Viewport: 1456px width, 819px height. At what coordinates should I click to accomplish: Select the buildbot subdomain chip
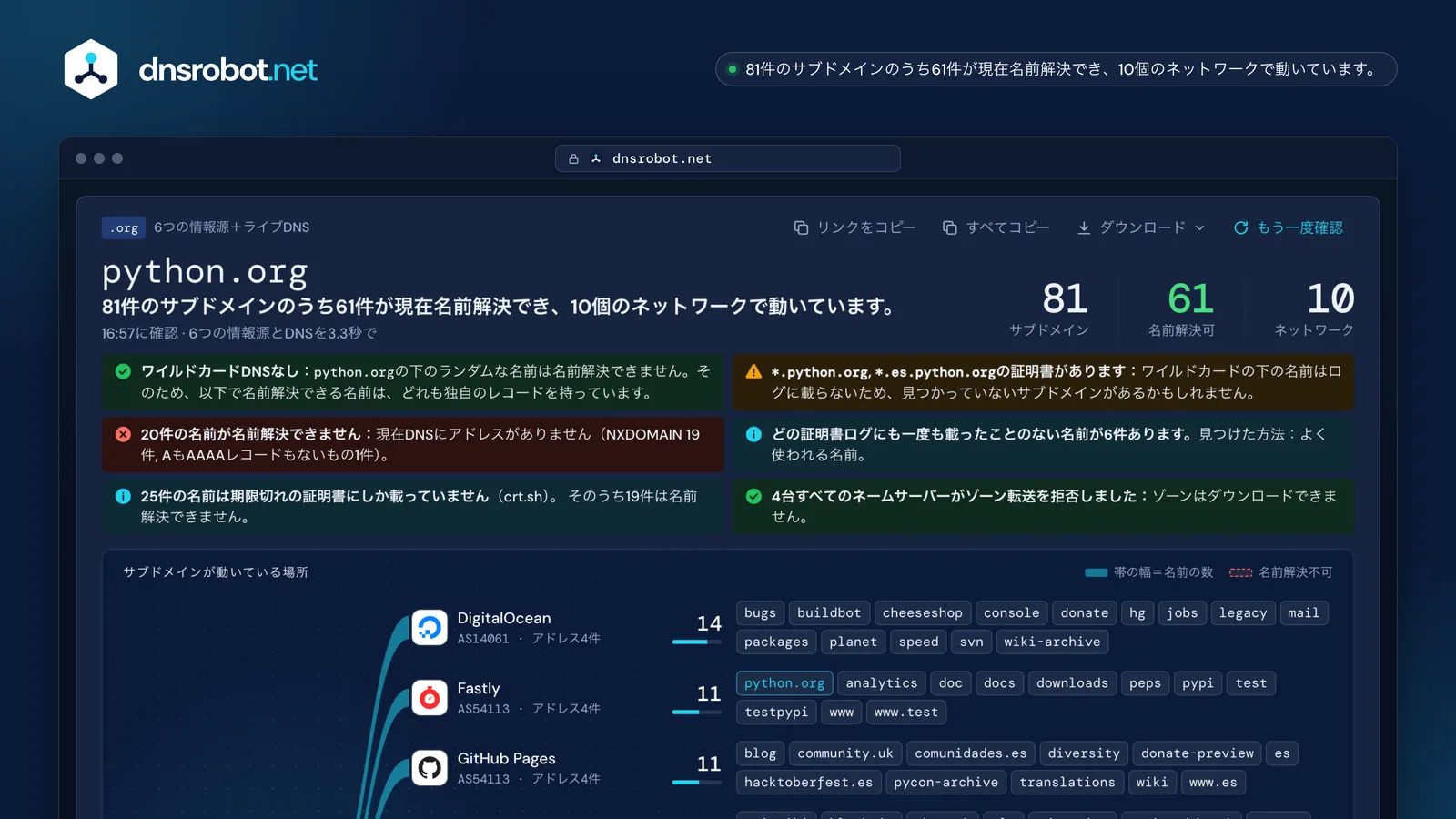pyautogui.click(x=829, y=613)
